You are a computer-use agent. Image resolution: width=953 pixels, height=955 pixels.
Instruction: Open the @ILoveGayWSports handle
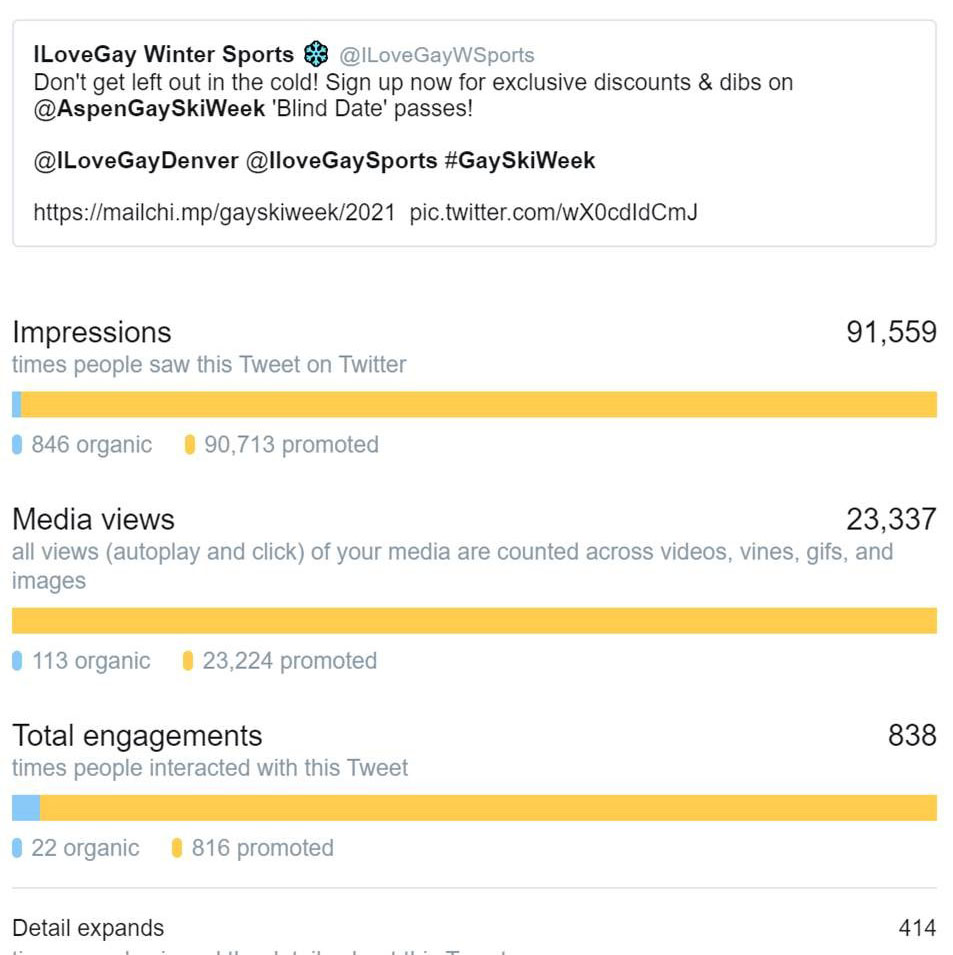point(437,55)
